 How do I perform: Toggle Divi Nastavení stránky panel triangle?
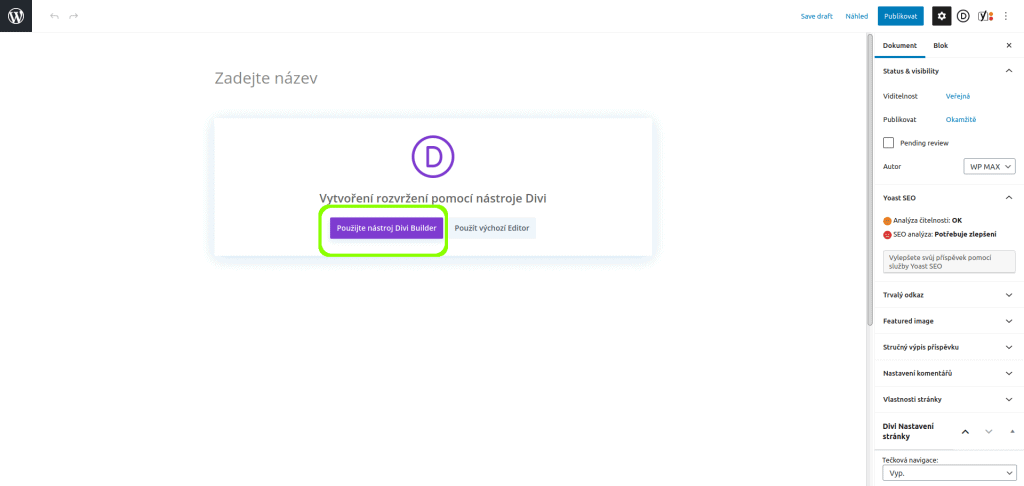(x=1012, y=432)
